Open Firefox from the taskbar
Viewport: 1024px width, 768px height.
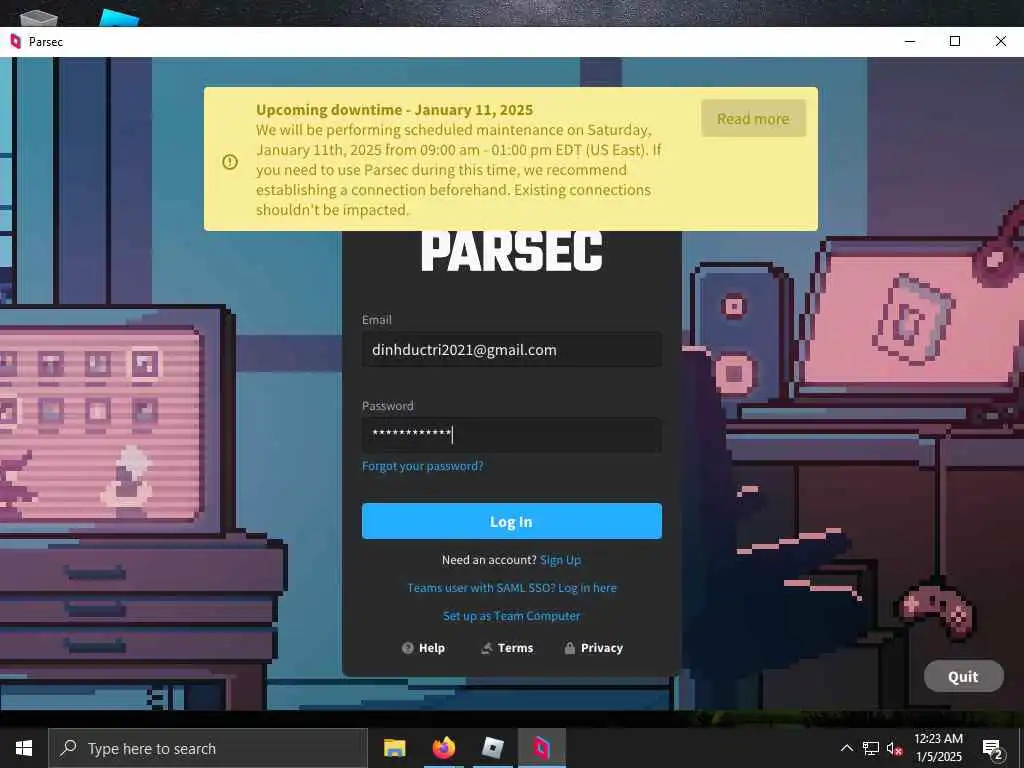pos(443,748)
